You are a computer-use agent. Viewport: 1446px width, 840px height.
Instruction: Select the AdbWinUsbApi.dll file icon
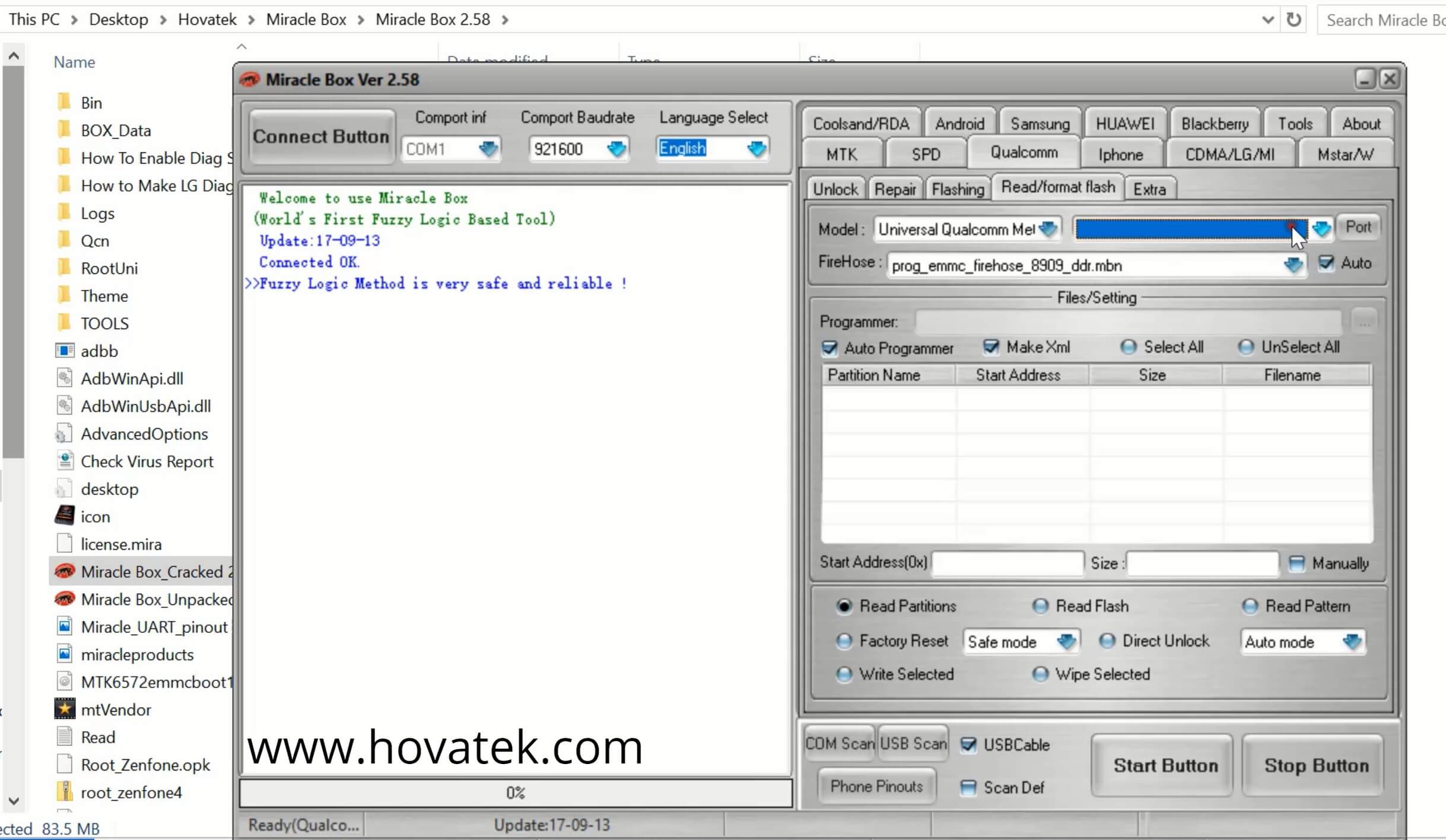pyautogui.click(x=64, y=405)
